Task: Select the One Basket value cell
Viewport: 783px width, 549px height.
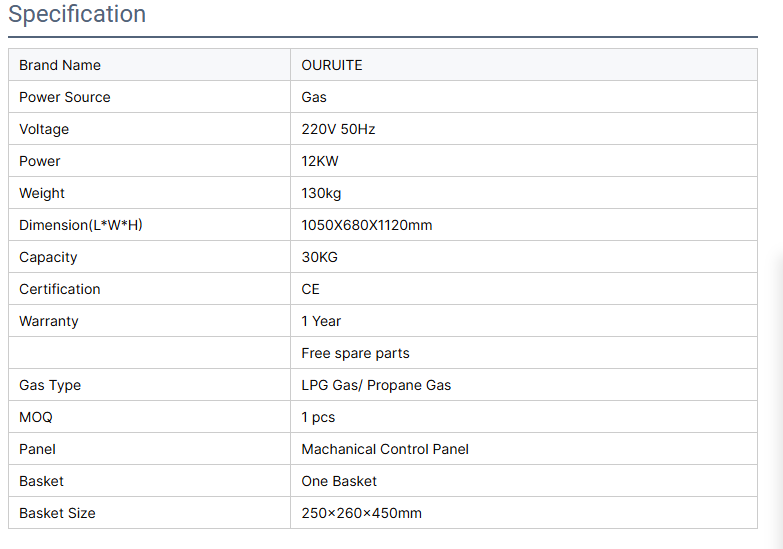Action: click(x=339, y=481)
